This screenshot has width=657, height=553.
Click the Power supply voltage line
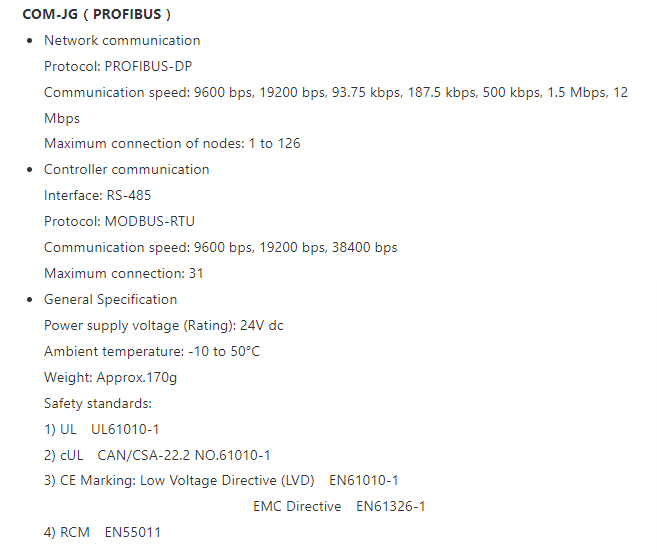tap(164, 326)
